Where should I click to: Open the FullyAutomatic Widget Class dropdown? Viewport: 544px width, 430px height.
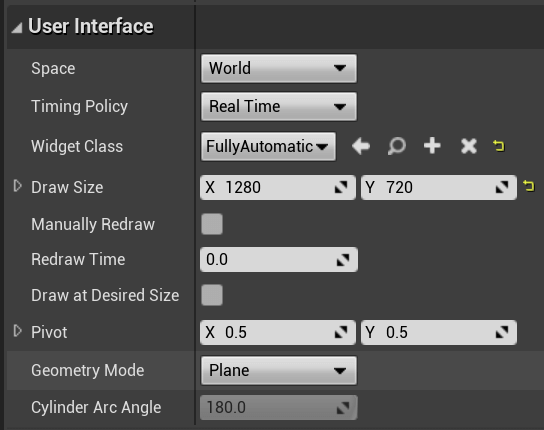268,146
